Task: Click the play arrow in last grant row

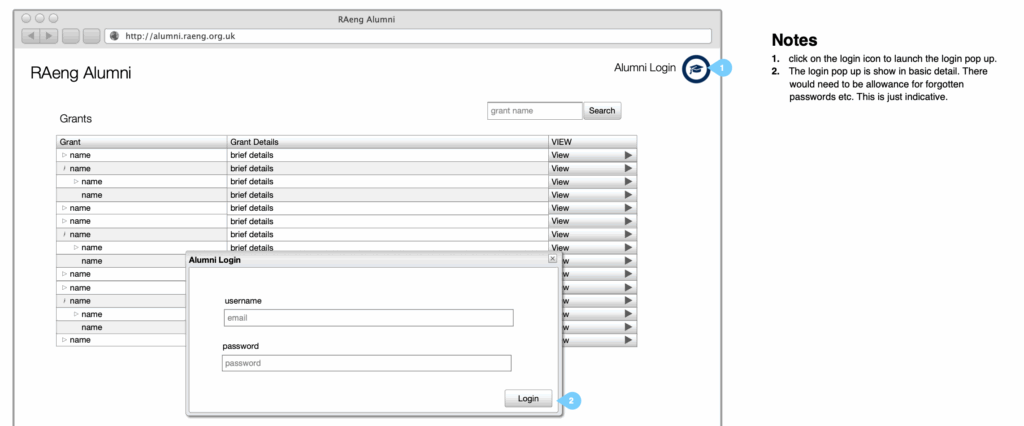Action: click(628, 340)
